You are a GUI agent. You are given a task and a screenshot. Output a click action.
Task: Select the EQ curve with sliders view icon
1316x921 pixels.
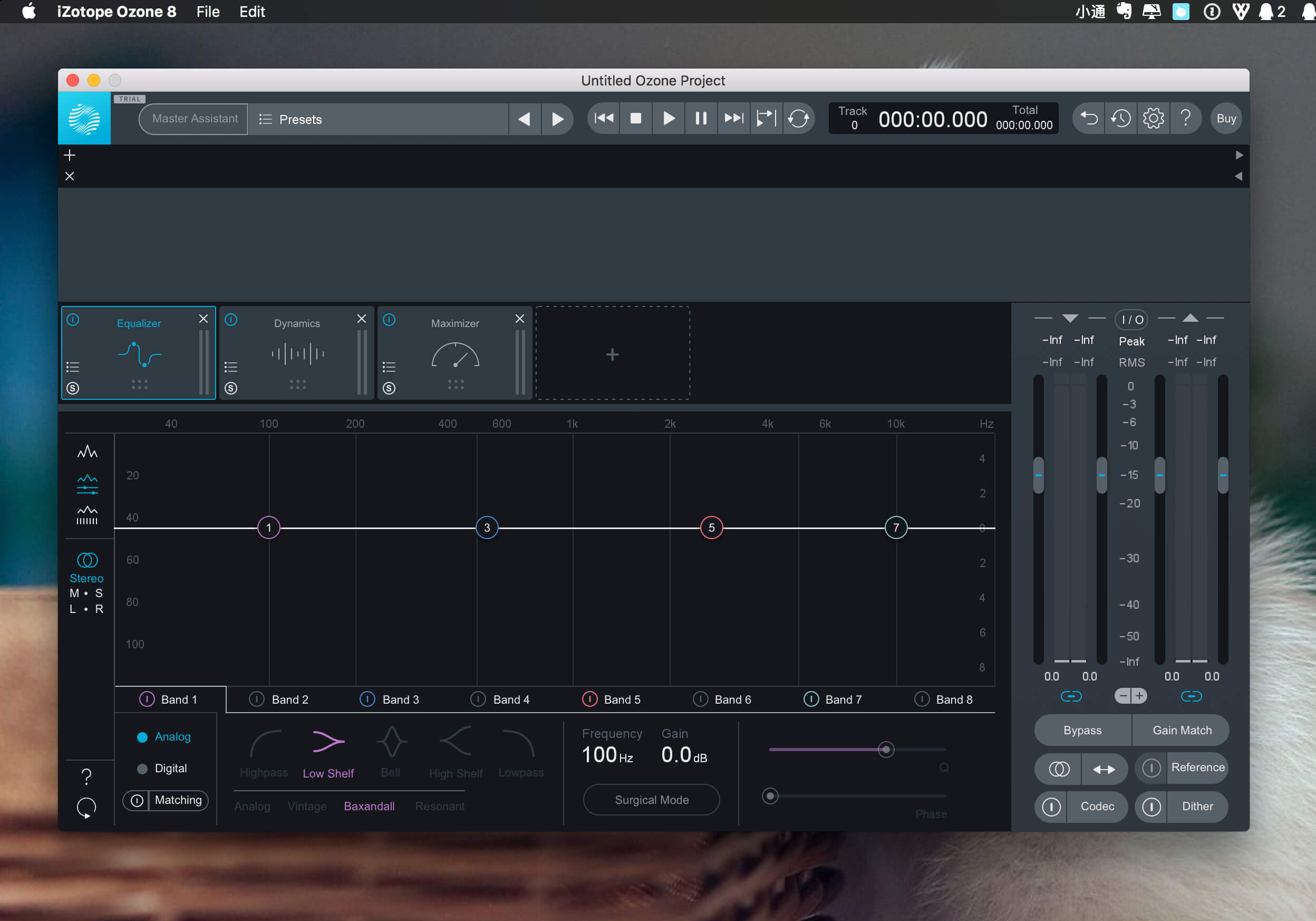point(87,484)
